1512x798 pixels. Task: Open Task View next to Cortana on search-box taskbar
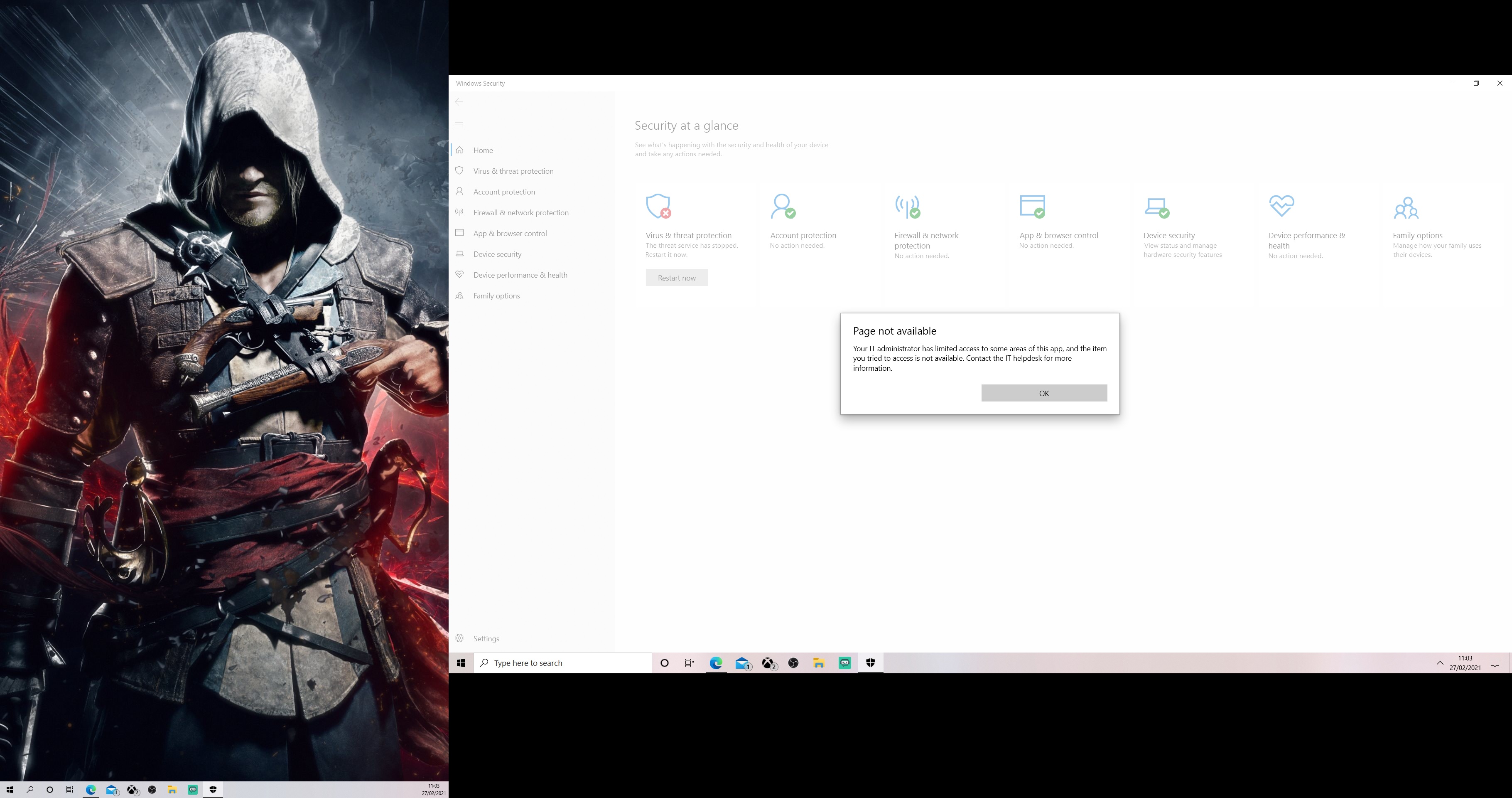[690, 663]
